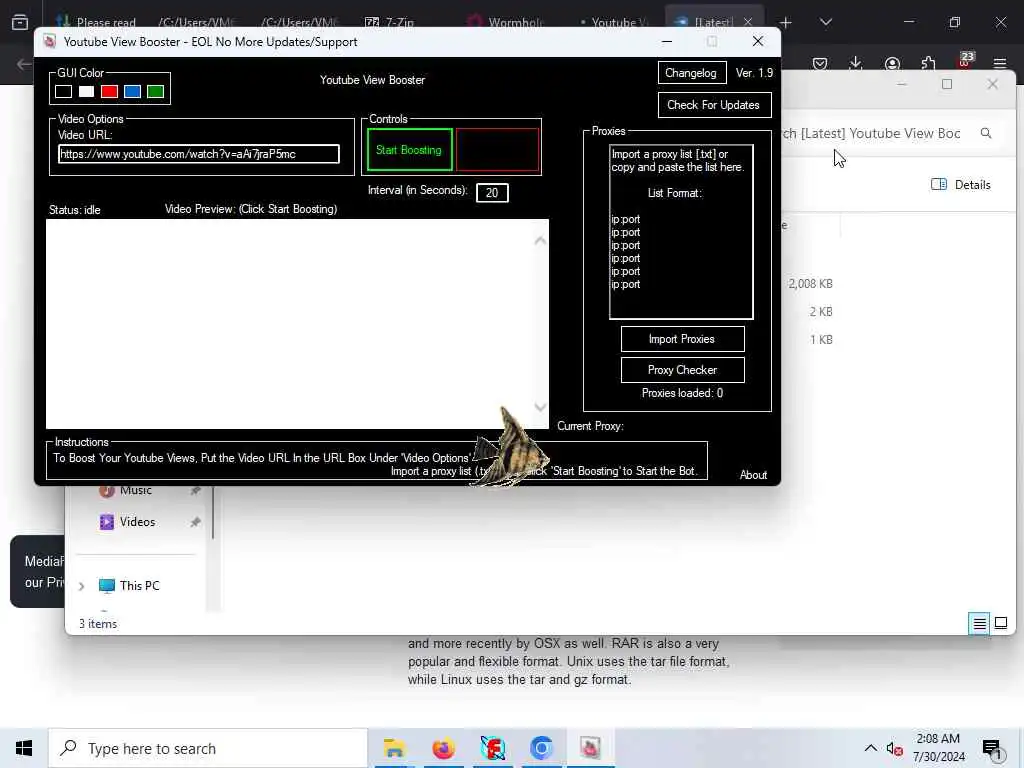
Task: Select the red GUI color swatch
Action: (109, 91)
